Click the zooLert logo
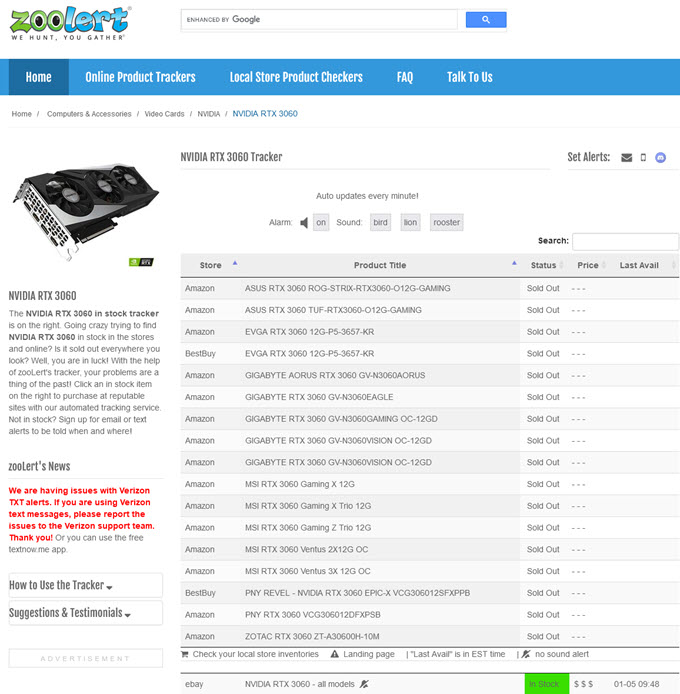 [70, 23]
